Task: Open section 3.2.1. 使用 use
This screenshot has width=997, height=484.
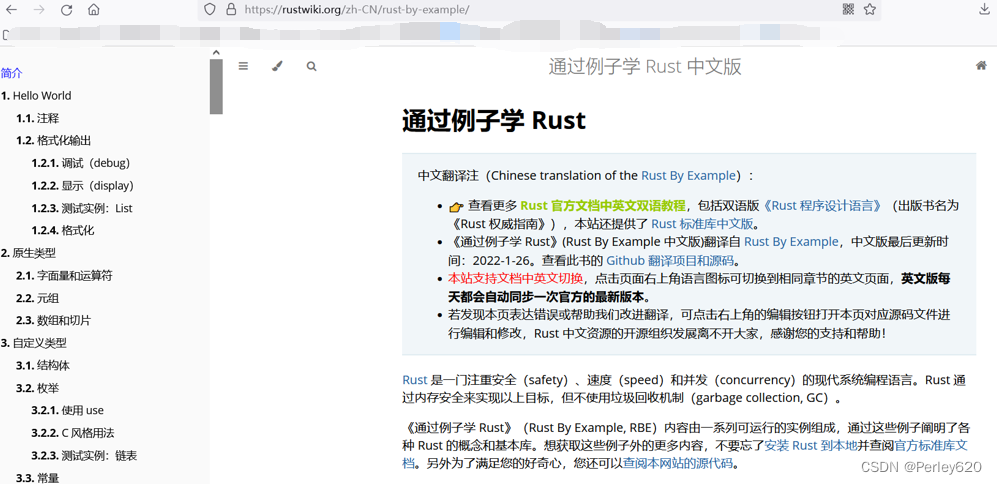Action: [67, 410]
